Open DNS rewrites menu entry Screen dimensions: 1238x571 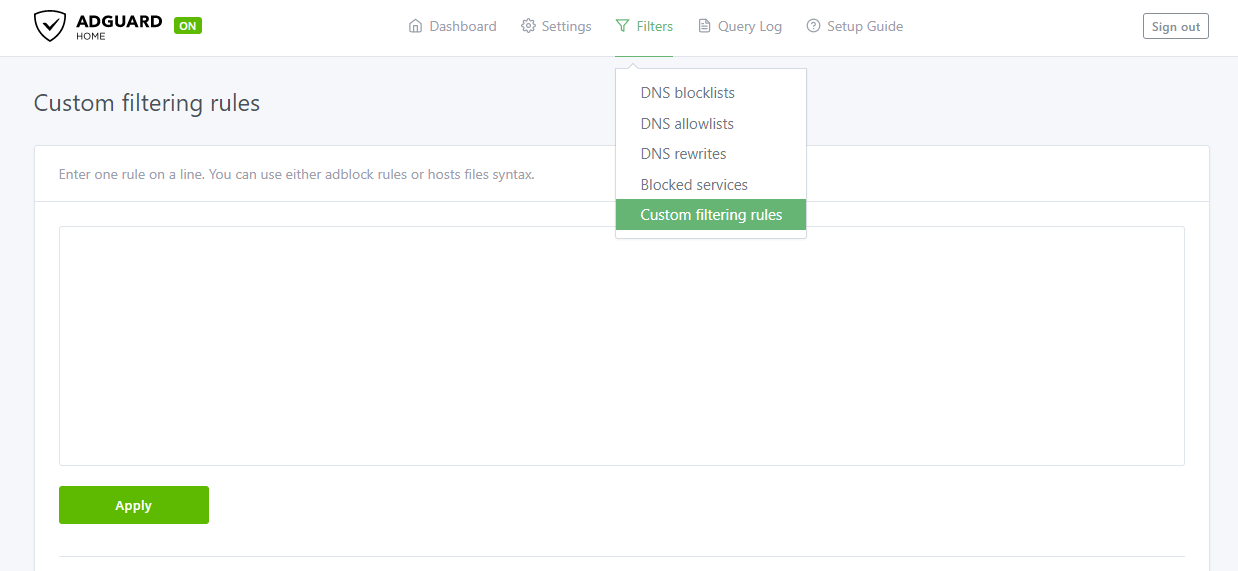(683, 154)
